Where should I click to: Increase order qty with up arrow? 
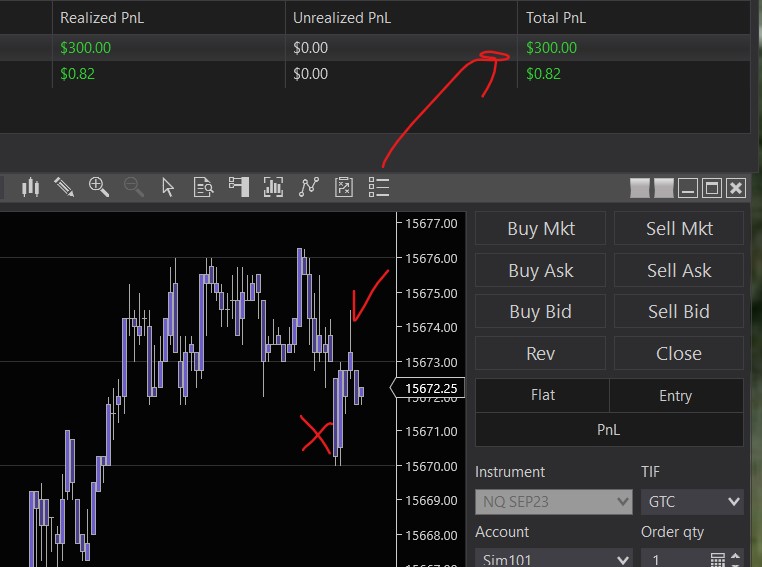pos(735,555)
